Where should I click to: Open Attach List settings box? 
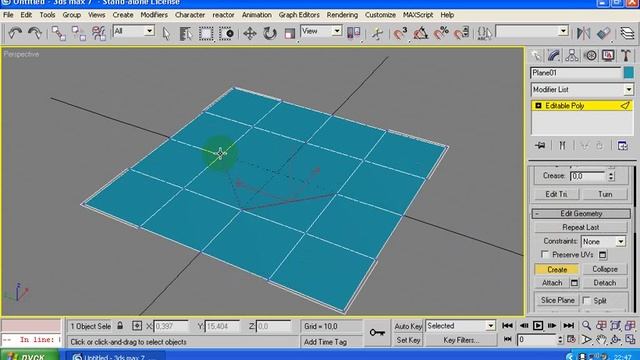click(574, 283)
